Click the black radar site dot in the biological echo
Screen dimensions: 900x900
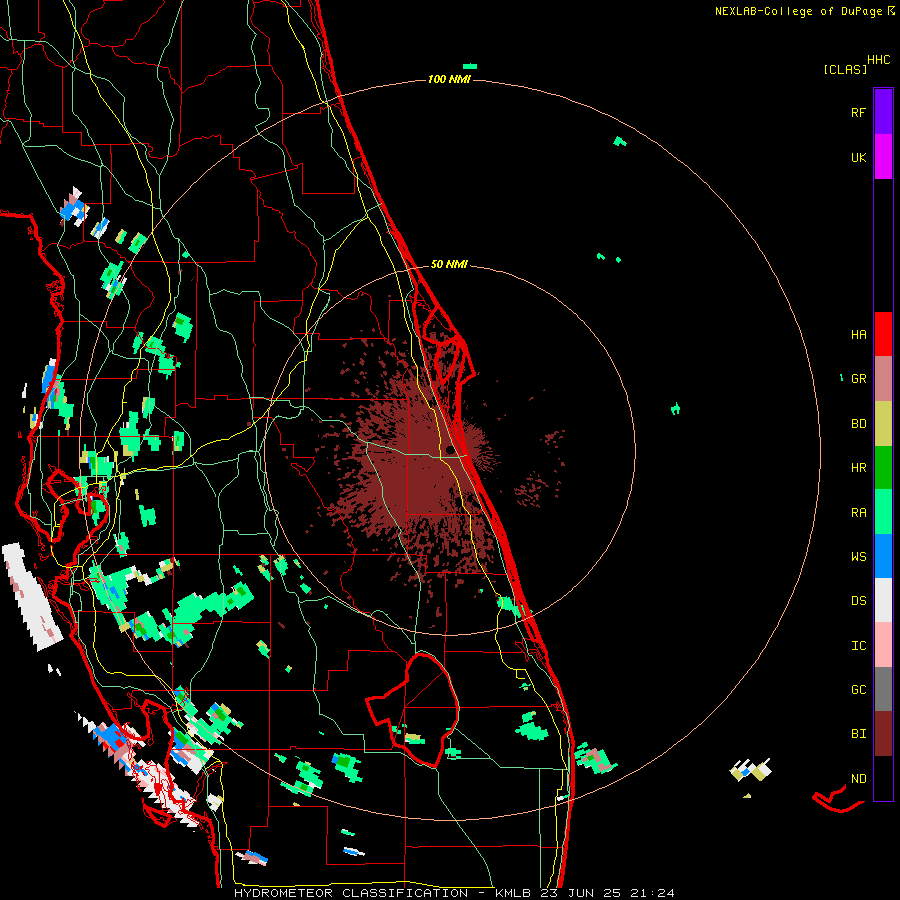click(449, 451)
